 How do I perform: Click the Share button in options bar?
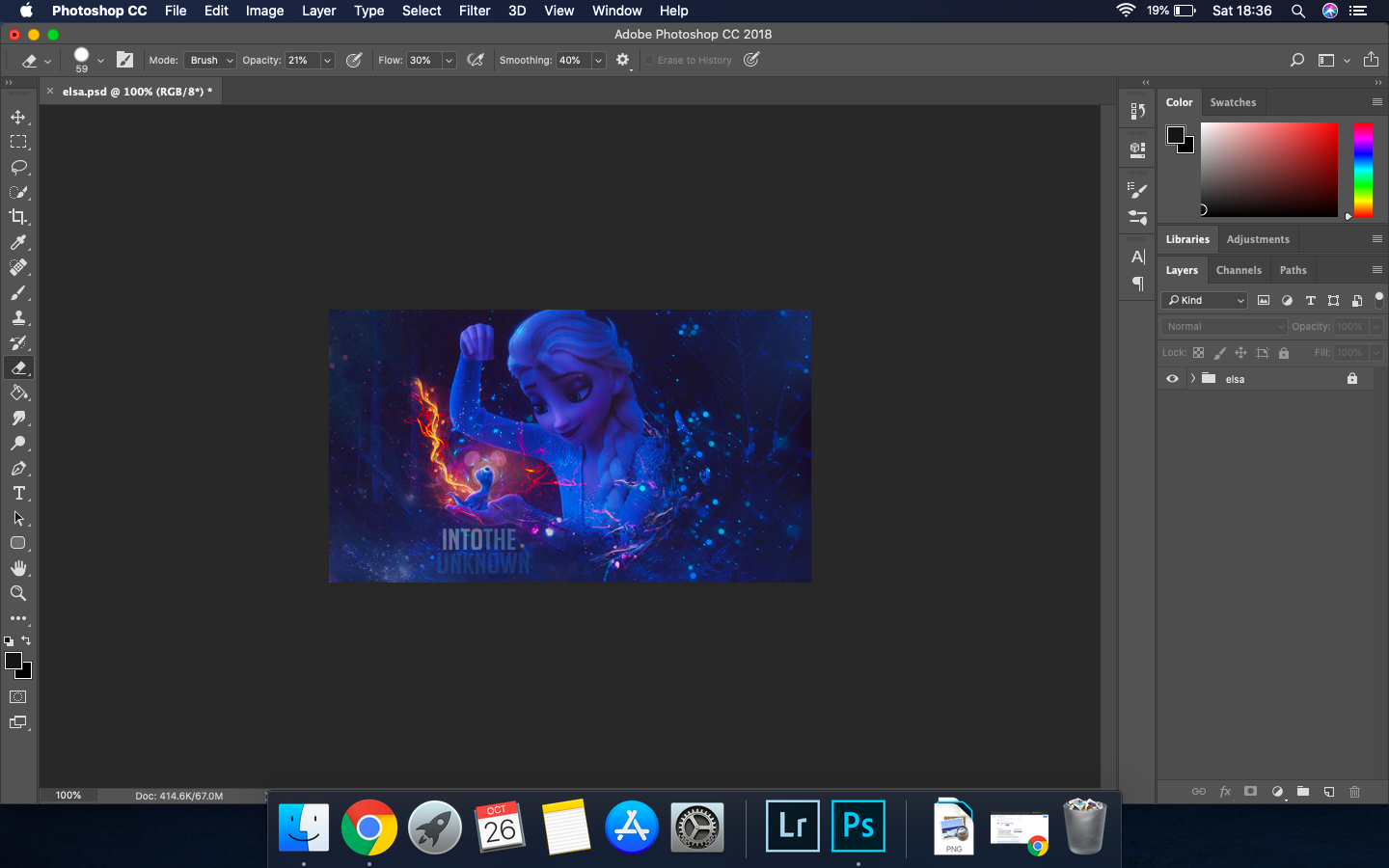pos(1371,60)
